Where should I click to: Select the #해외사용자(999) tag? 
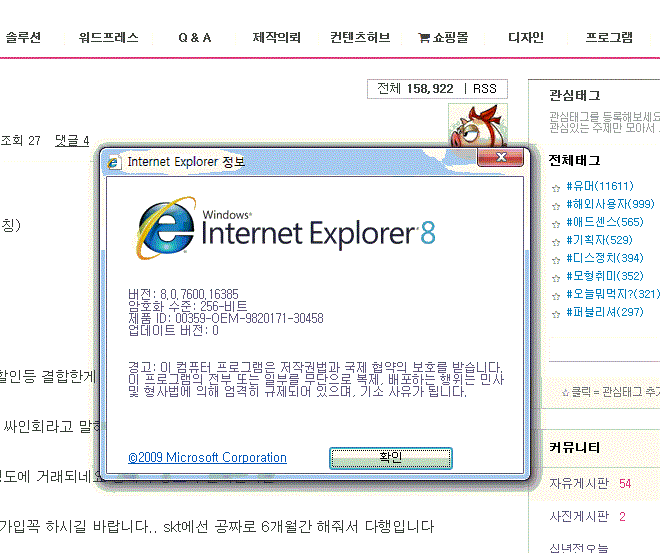point(610,204)
